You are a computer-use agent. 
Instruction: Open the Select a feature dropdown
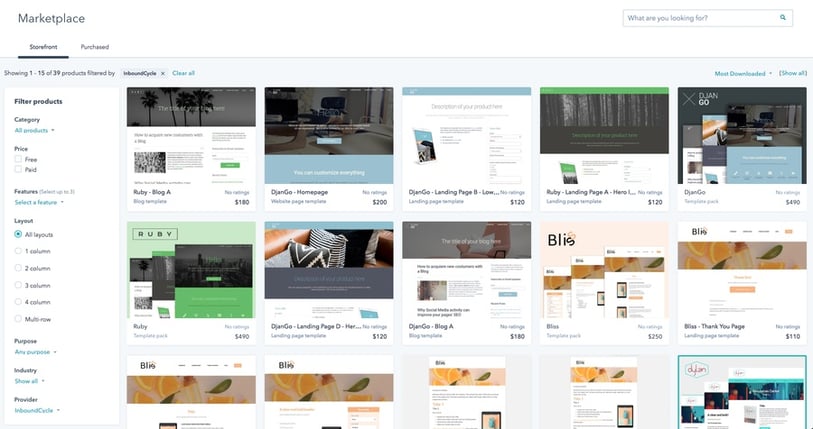(x=39, y=202)
